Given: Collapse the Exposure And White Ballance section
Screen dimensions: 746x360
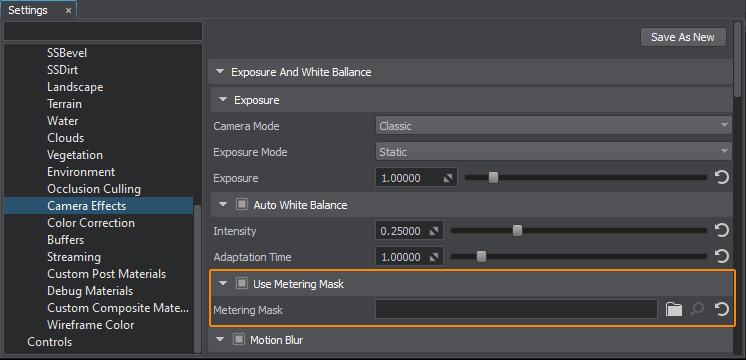Looking at the screenshot, I should point(219,72).
